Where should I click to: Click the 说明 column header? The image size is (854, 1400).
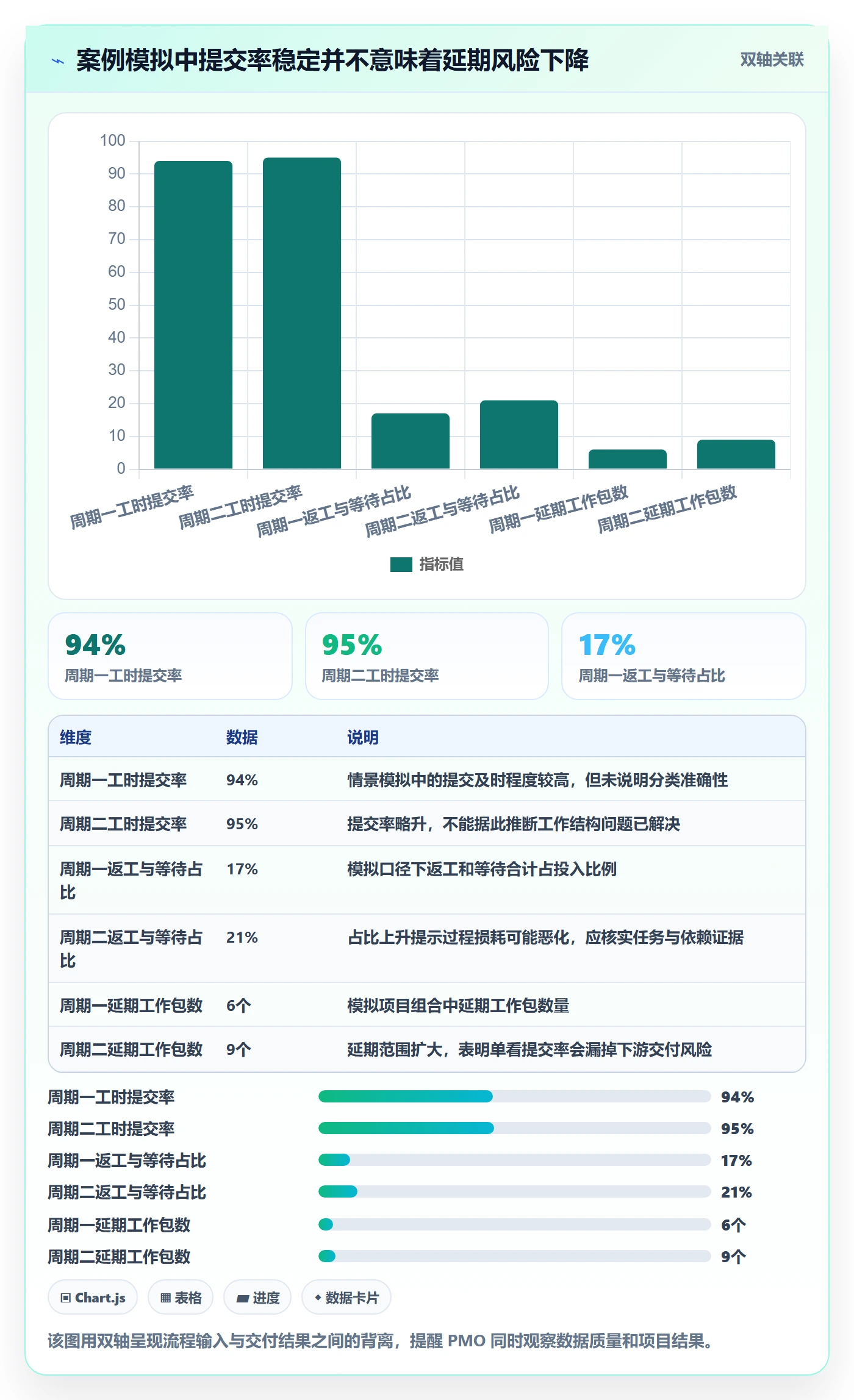[x=363, y=737]
